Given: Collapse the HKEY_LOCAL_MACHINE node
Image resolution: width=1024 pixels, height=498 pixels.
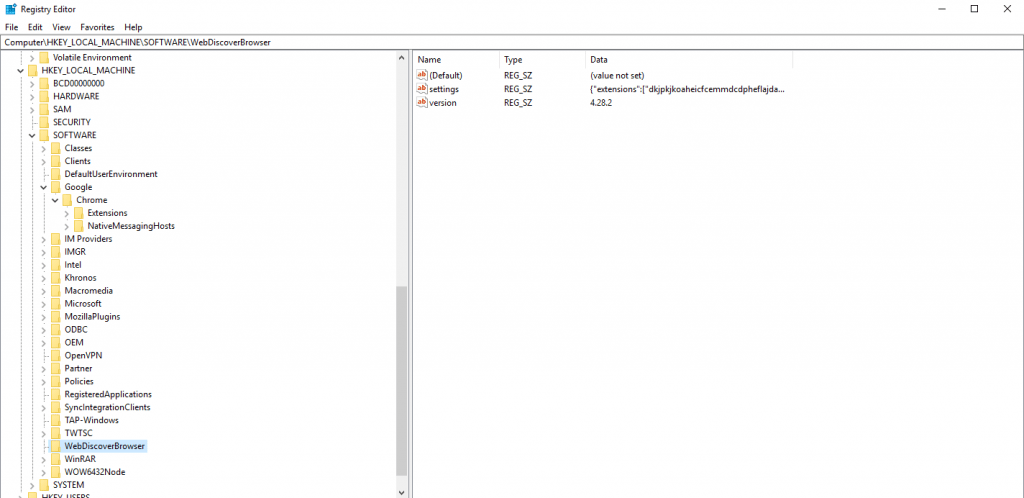Looking at the screenshot, I should tap(20, 70).
